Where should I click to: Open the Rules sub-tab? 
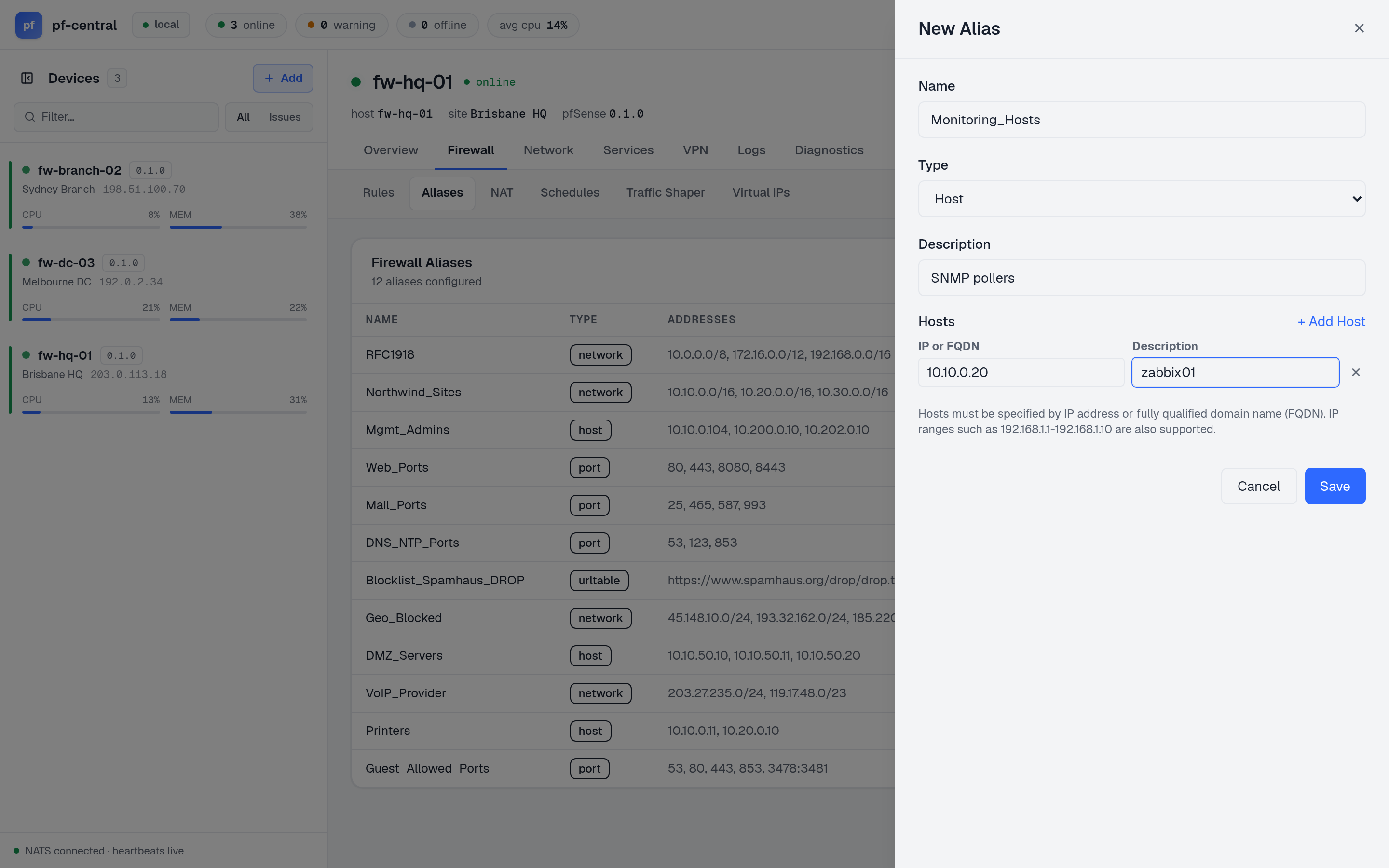point(378,193)
